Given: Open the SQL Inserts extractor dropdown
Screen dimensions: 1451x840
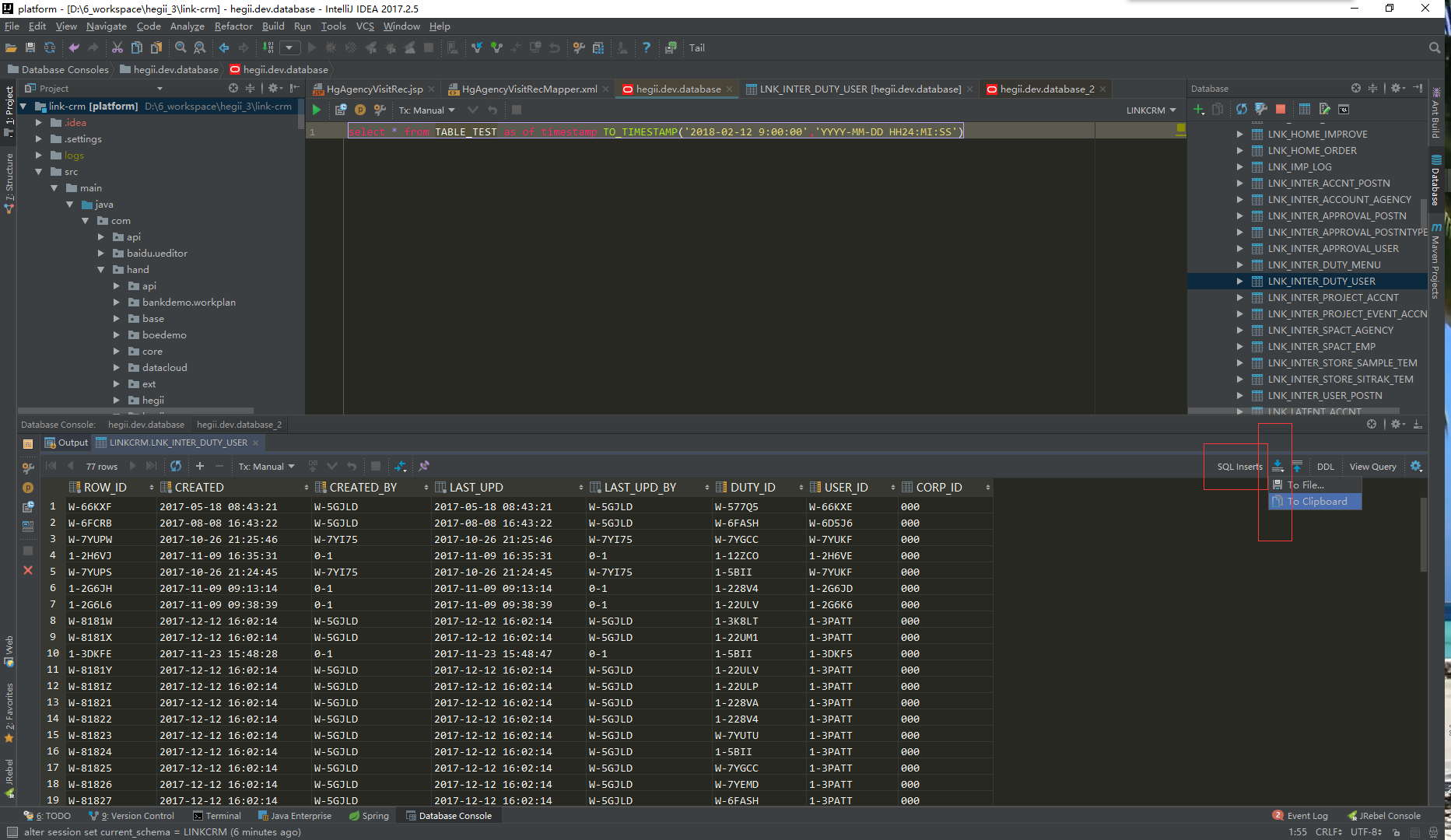Looking at the screenshot, I should point(1239,467).
